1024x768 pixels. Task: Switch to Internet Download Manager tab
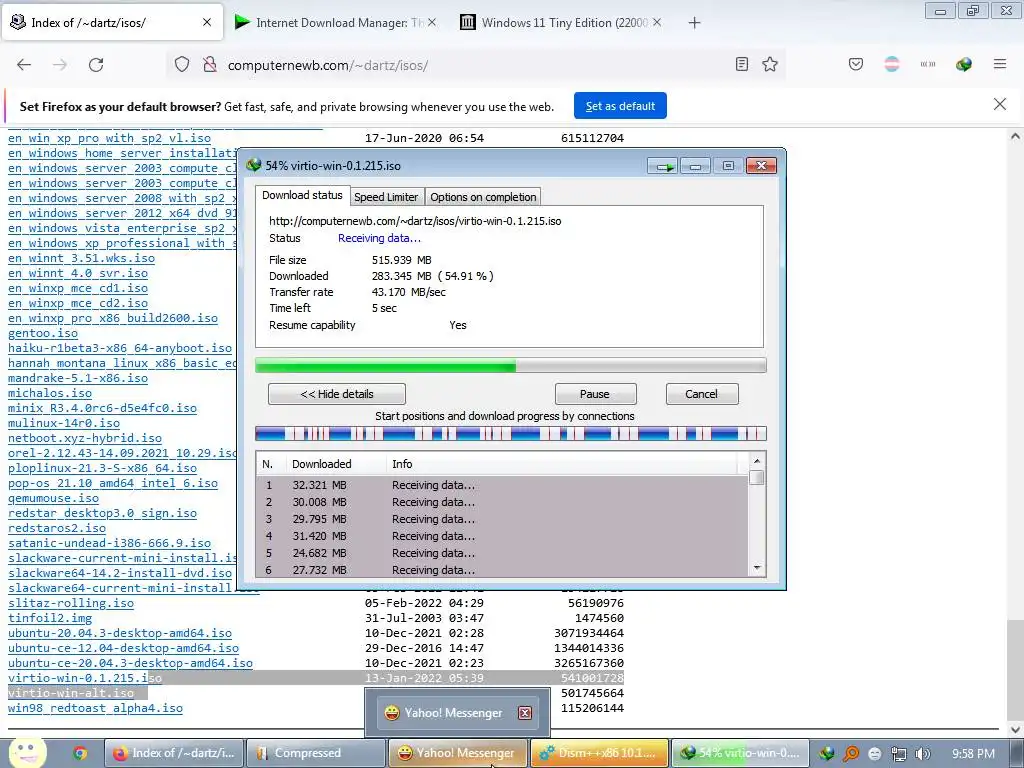pos(336,23)
